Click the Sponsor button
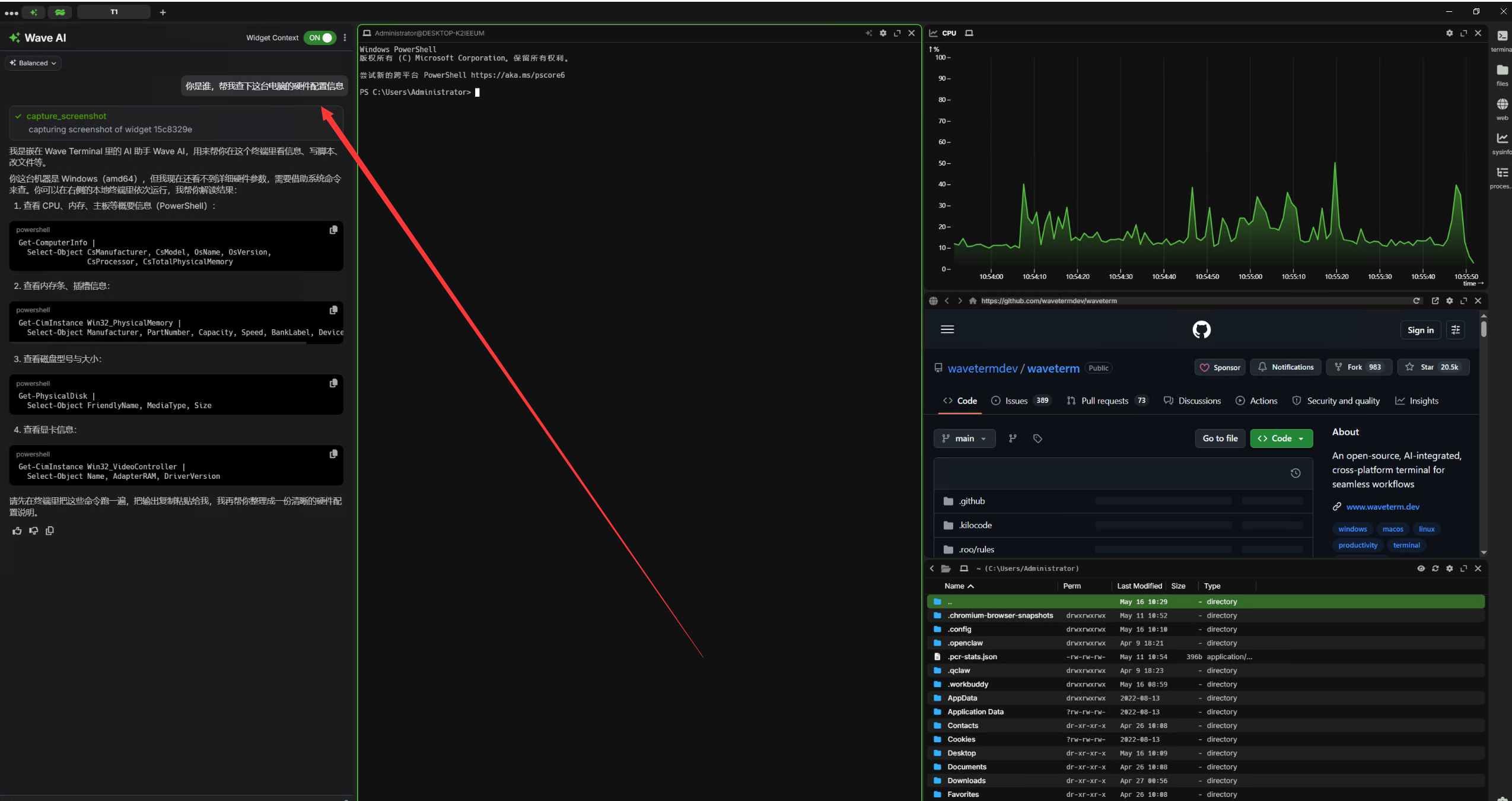 pyautogui.click(x=1220, y=367)
